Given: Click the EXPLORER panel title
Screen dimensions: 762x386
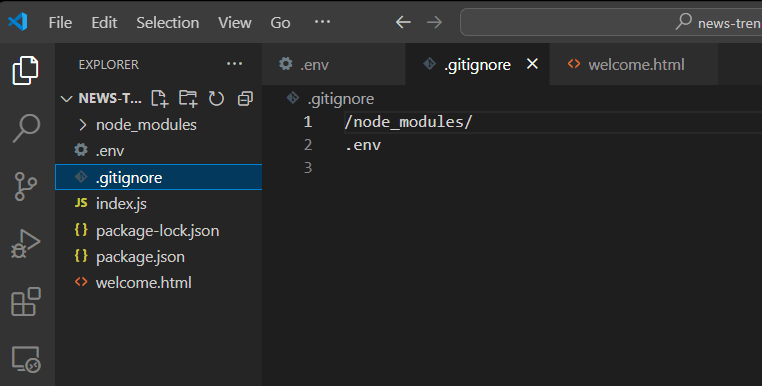Looking at the screenshot, I should click(x=109, y=64).
